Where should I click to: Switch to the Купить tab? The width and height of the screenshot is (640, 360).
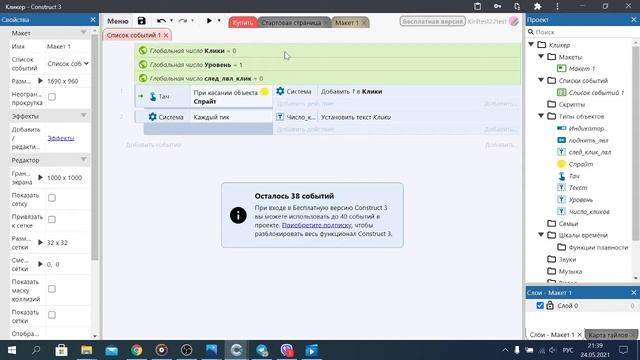click(x=243, y=22)
